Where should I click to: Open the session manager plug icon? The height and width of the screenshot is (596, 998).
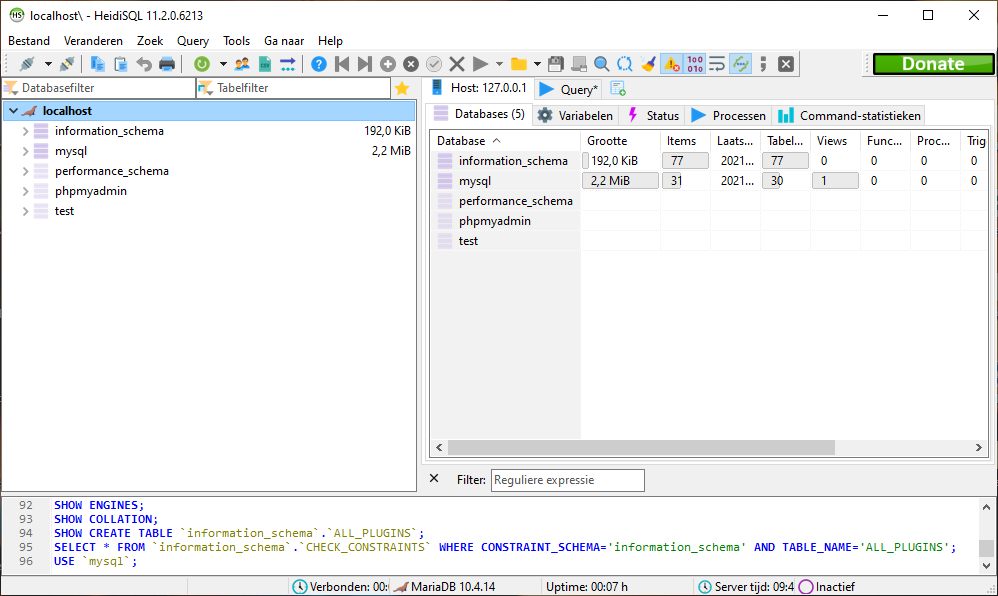pos(27,64)
